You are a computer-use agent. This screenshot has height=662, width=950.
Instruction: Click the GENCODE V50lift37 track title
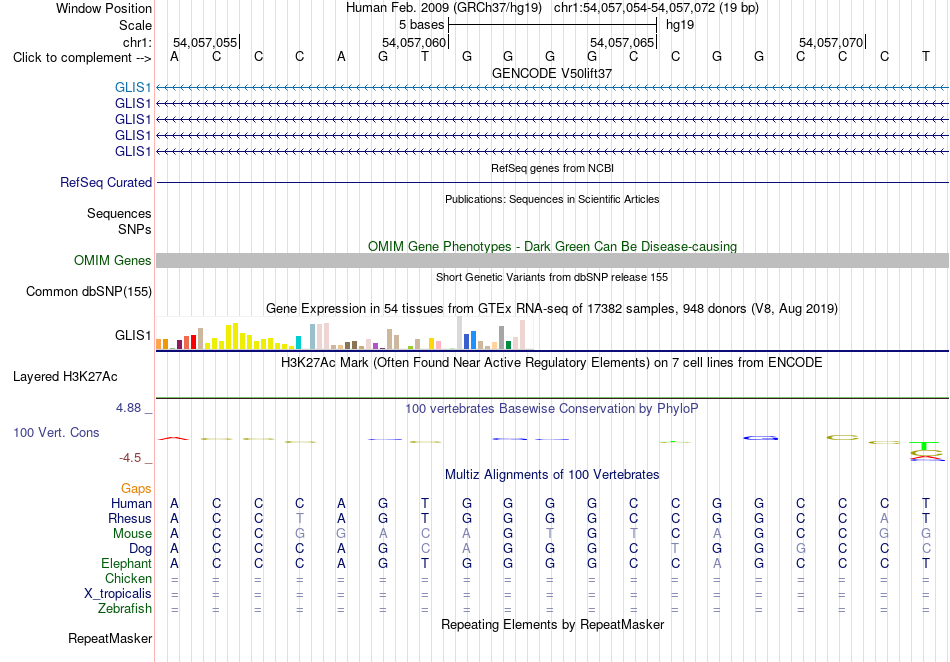(x=552, y=73)
